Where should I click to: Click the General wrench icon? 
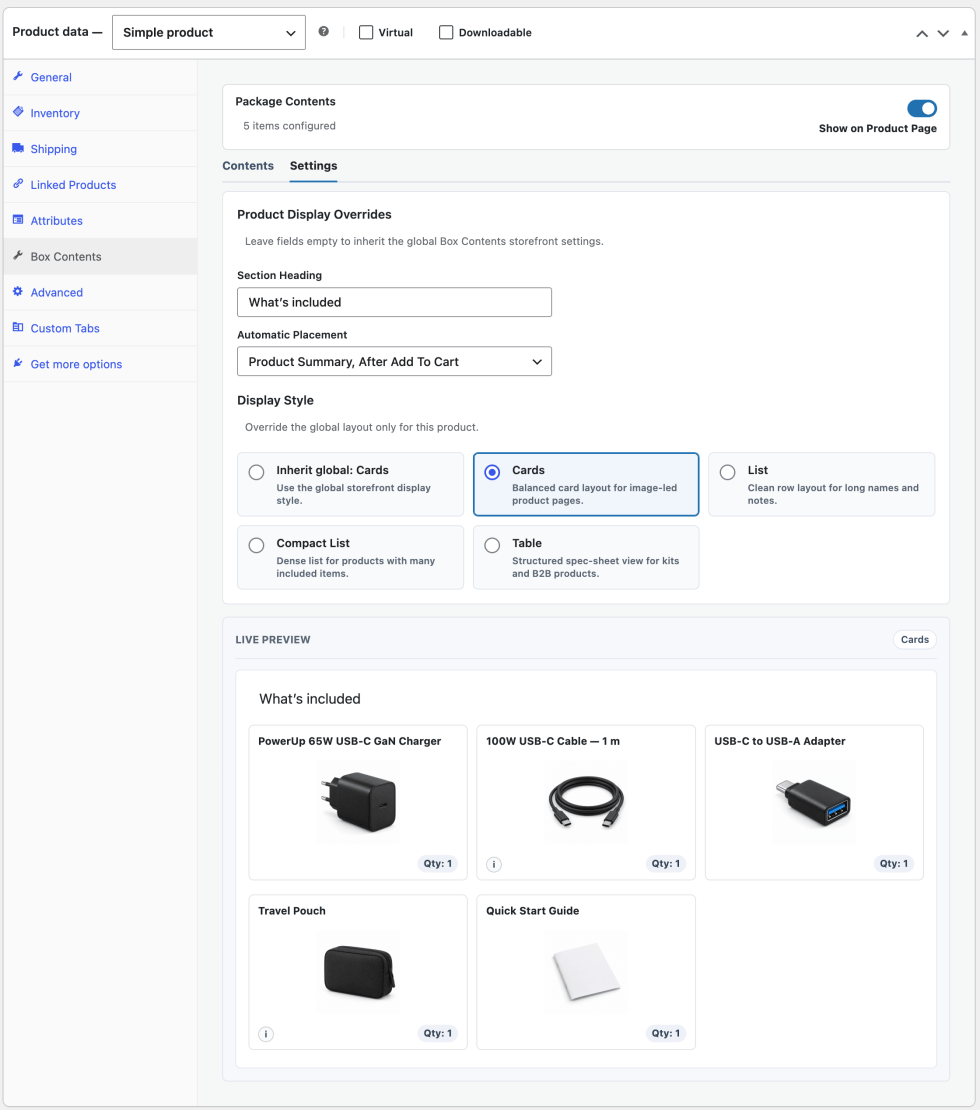(x=18, y=76)
